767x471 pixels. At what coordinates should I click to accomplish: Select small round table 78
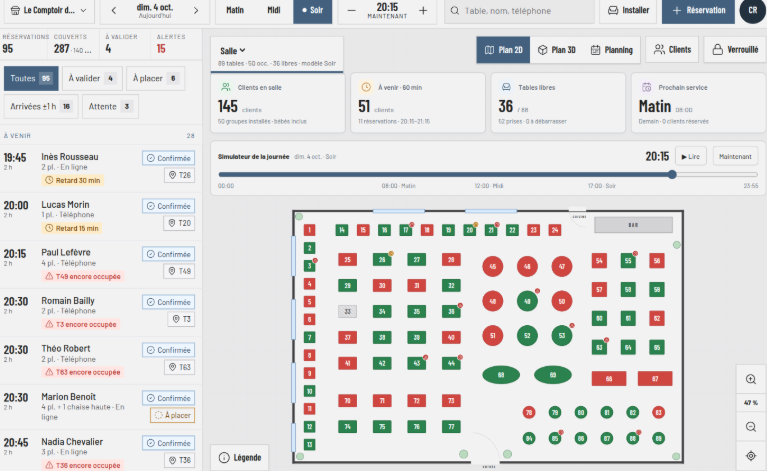tap(529, 413)
